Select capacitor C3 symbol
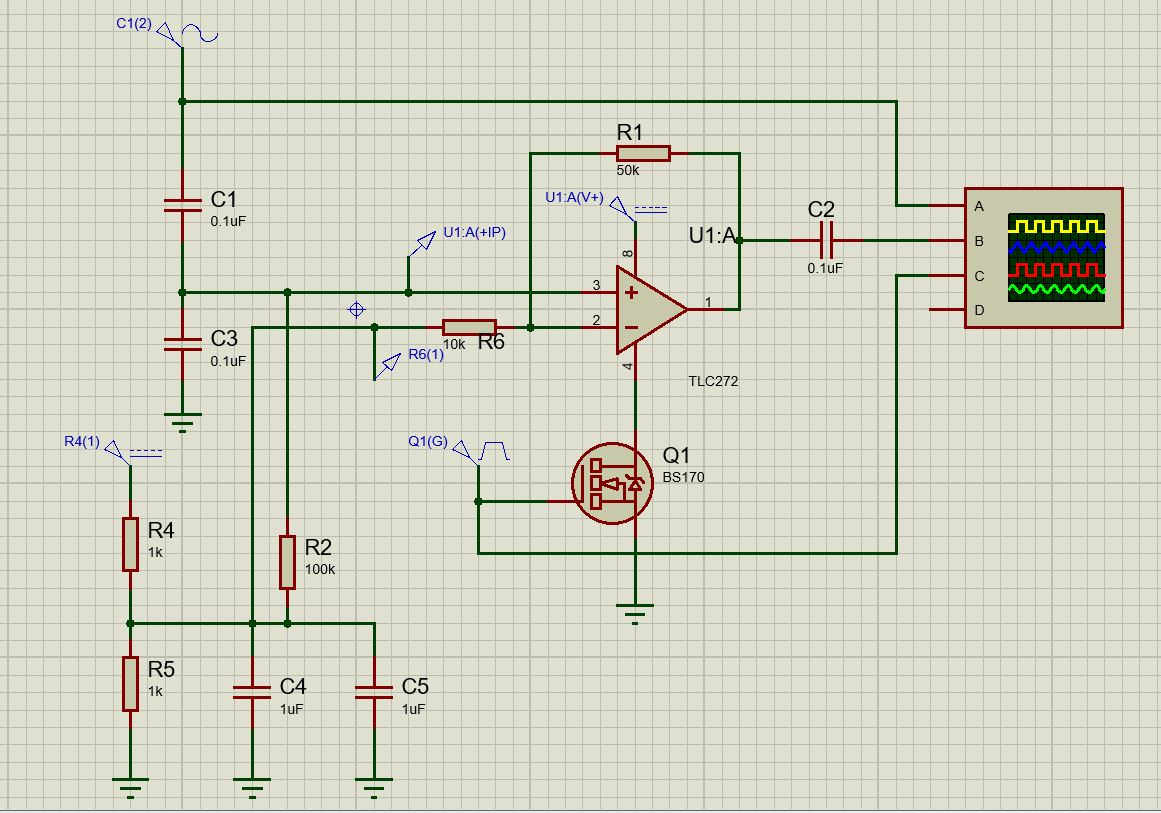 [x=182, y=344]
